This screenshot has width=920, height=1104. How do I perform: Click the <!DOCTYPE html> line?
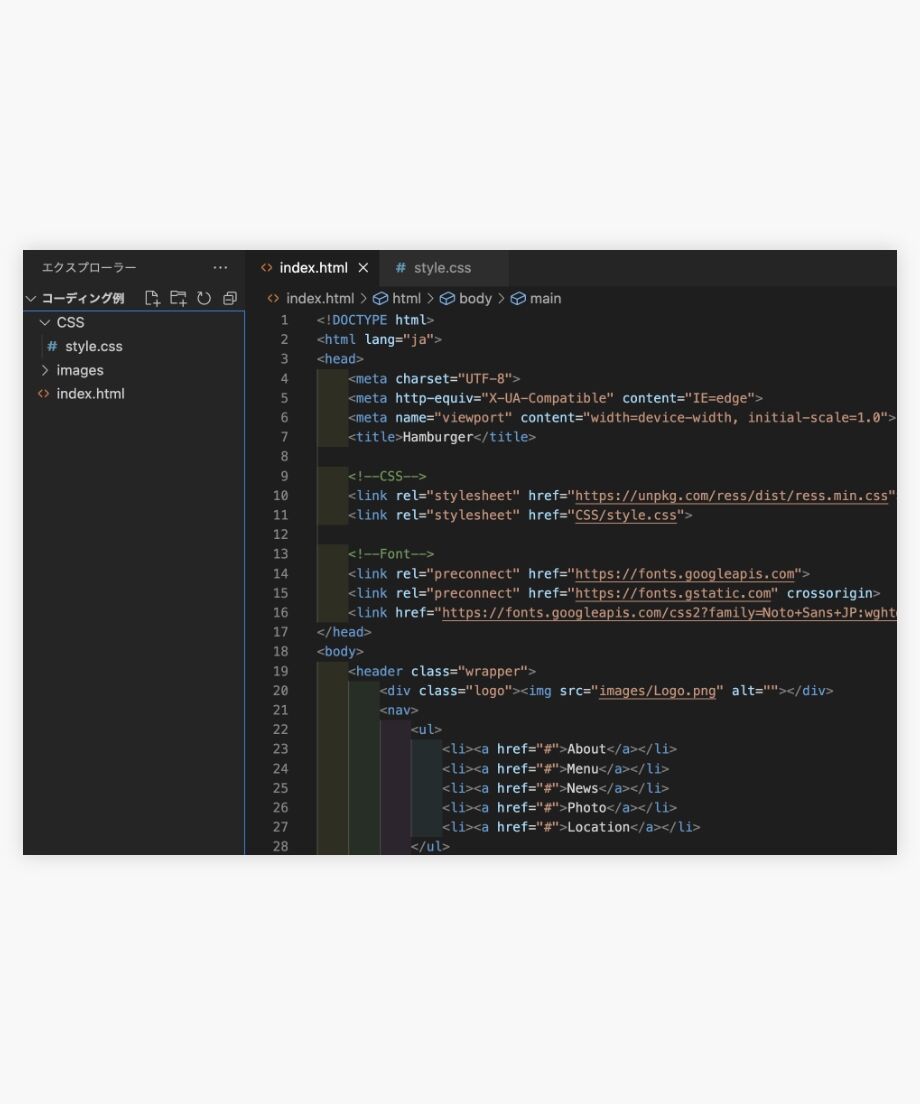tap(375, 320)
